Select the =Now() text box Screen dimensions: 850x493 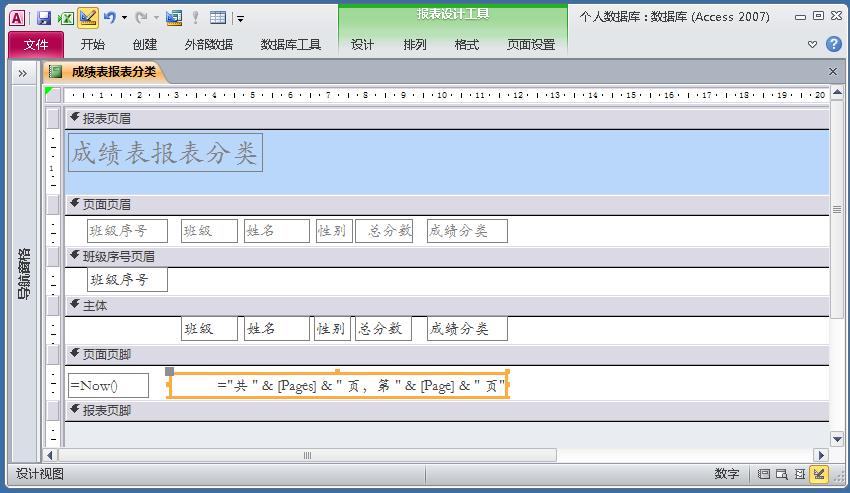coord(108,386)
